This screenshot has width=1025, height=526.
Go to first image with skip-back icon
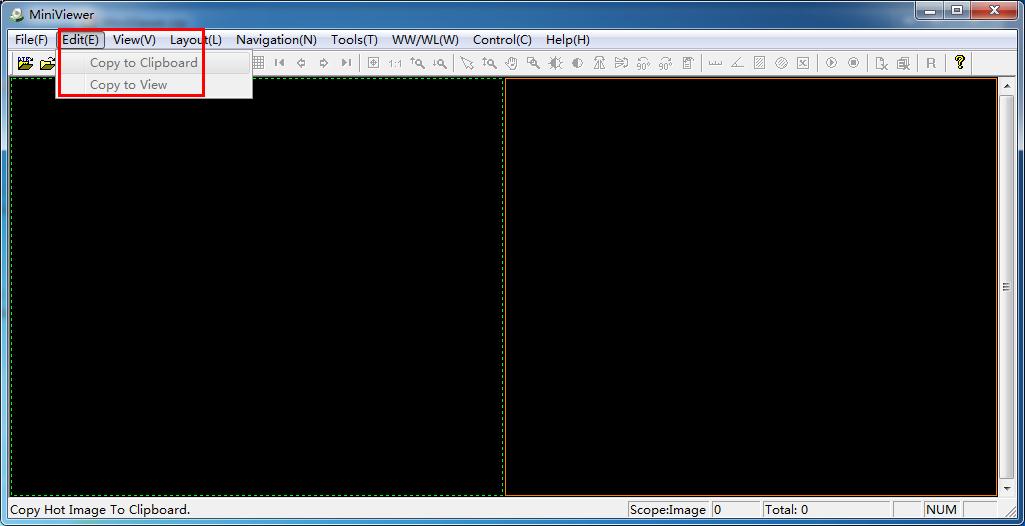279,63
